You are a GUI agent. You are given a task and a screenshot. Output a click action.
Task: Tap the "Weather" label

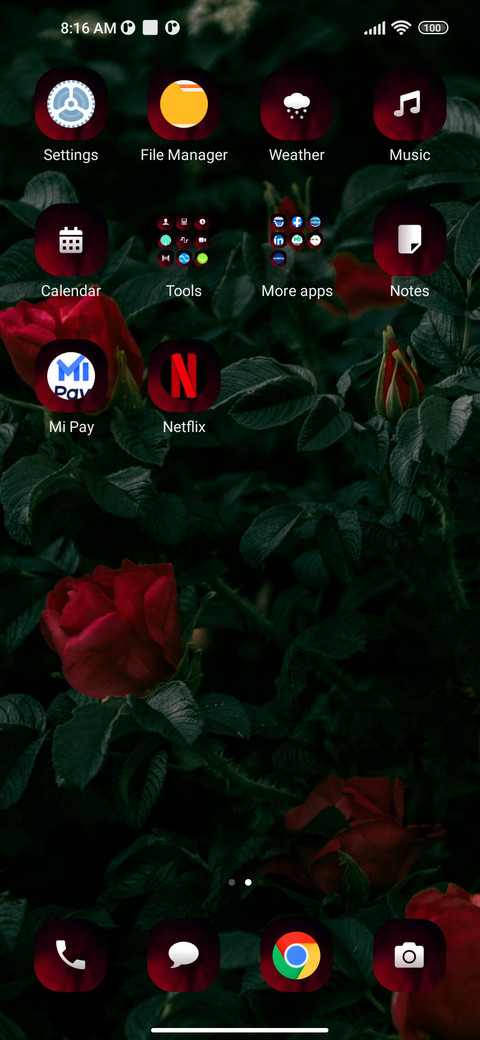pyautogui.click(x=296, y=155)
